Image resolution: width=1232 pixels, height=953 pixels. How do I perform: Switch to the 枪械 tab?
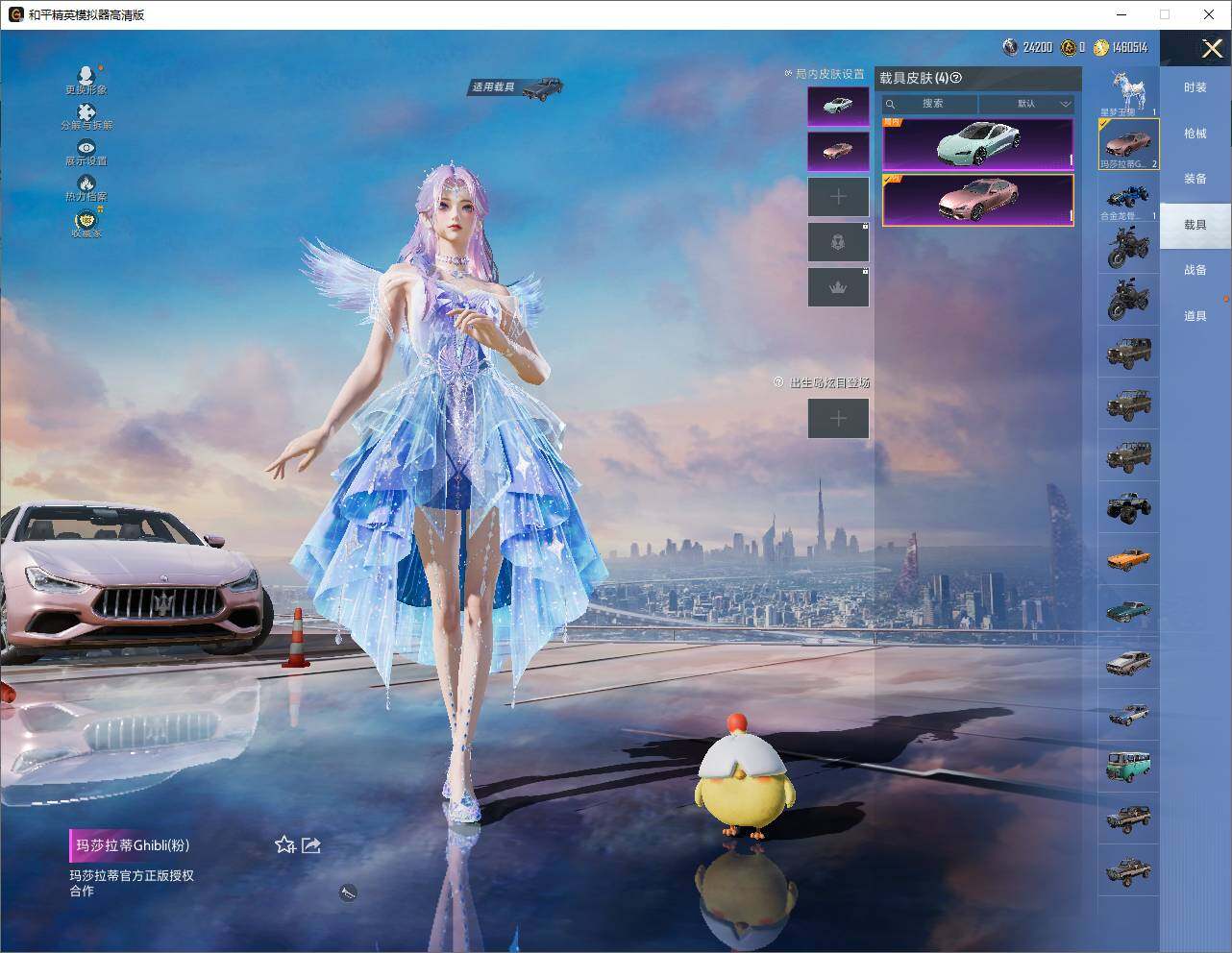pos(1195,134)
